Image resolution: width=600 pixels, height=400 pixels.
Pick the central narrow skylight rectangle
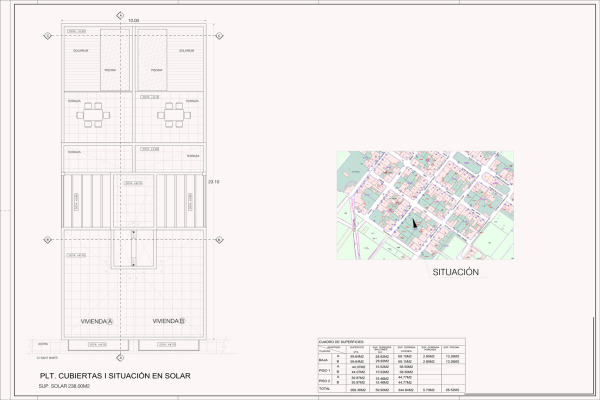click(132, 247)
